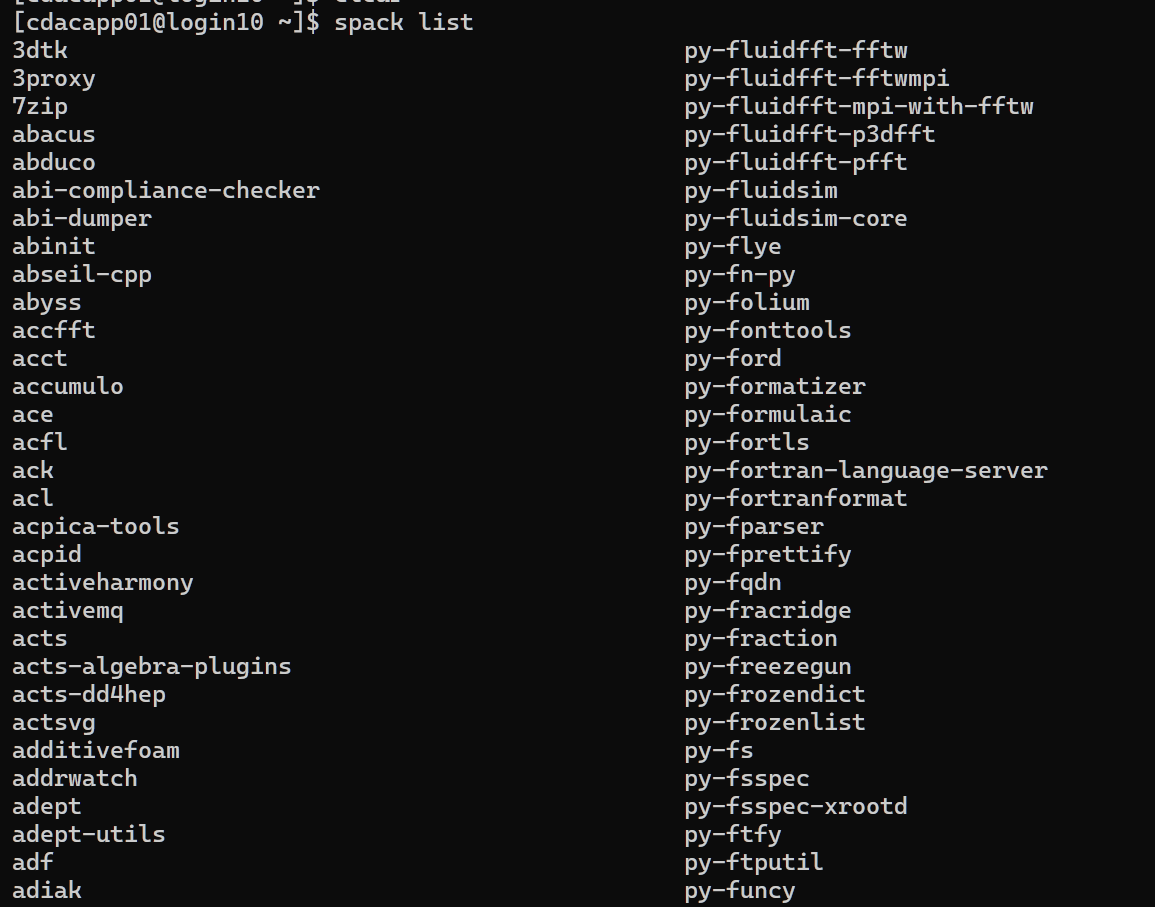Click the py-fluidfft-mpi-with-fftw entry
1155x907 pixels.
(x=859, y=106)
